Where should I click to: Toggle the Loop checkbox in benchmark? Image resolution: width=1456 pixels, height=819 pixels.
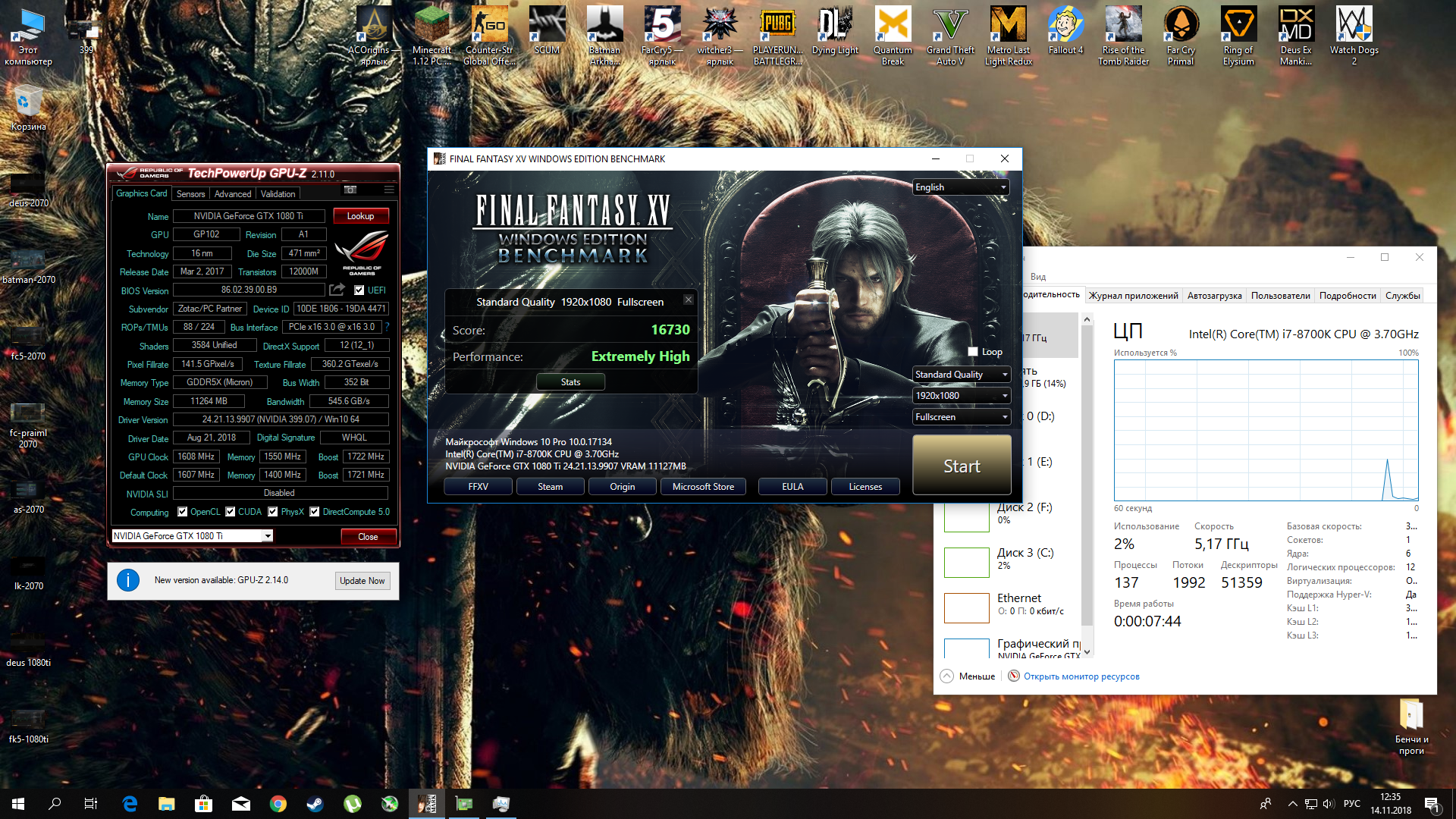click(973, 352)
